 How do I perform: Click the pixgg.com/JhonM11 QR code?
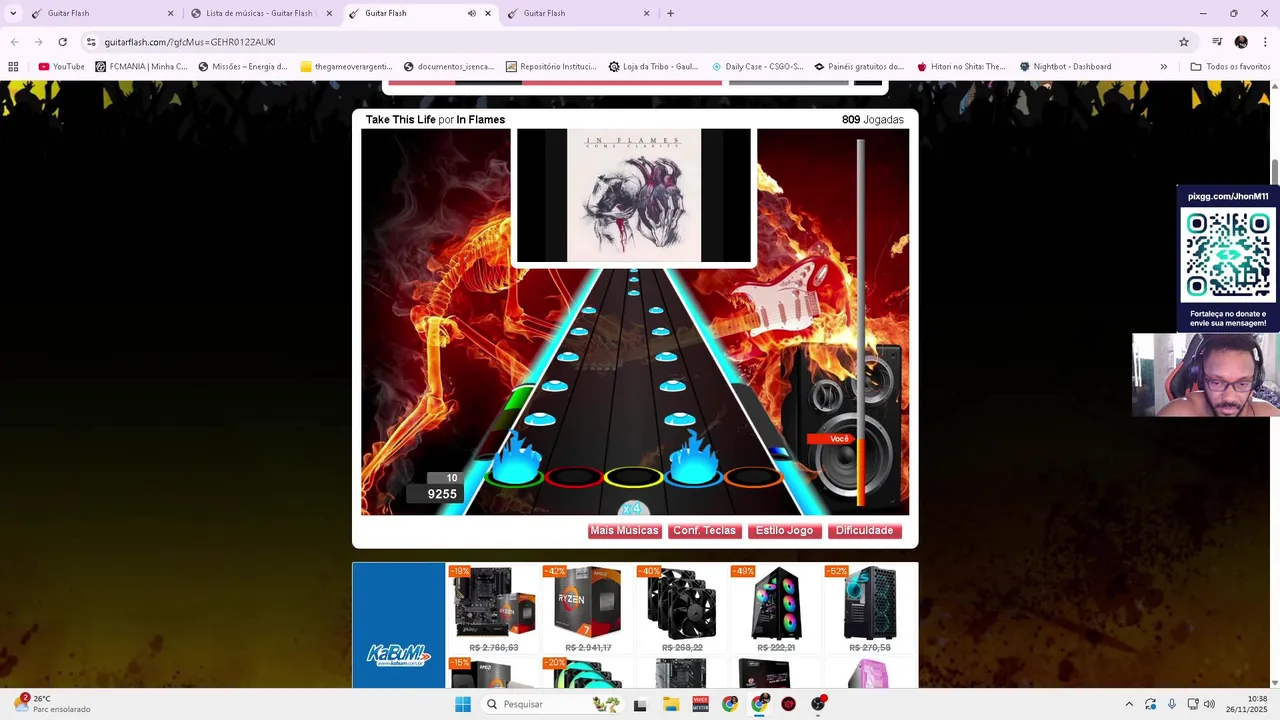(x=1228, y=254)
